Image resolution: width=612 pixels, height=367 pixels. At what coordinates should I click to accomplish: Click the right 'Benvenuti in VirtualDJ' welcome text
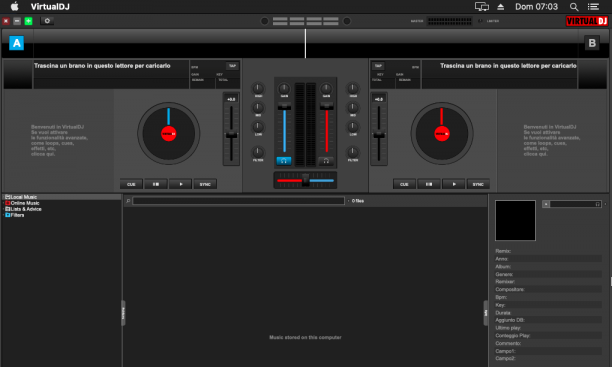[552, 141]
